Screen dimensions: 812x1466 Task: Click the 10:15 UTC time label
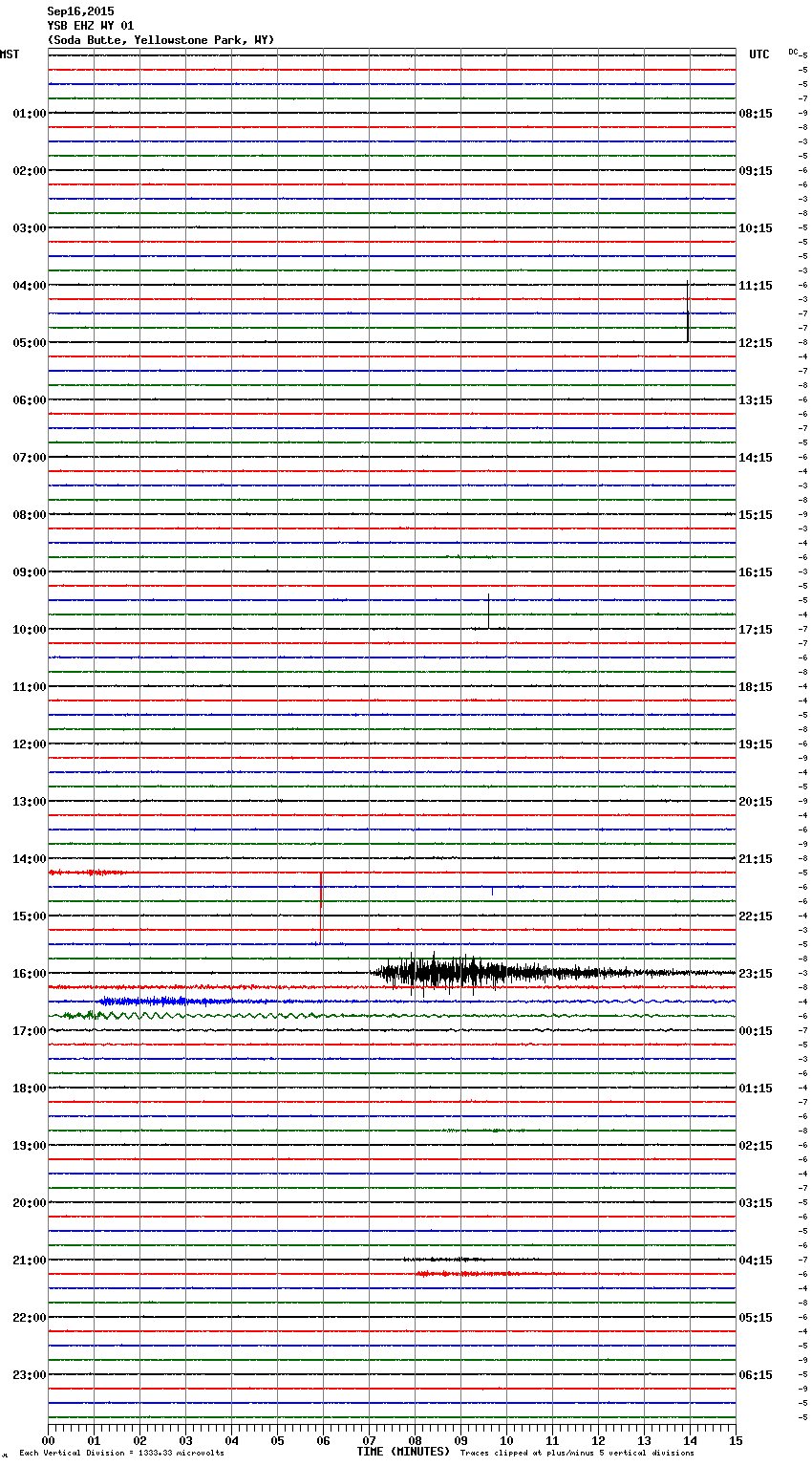pyautogui.click(x=756, y=228)
